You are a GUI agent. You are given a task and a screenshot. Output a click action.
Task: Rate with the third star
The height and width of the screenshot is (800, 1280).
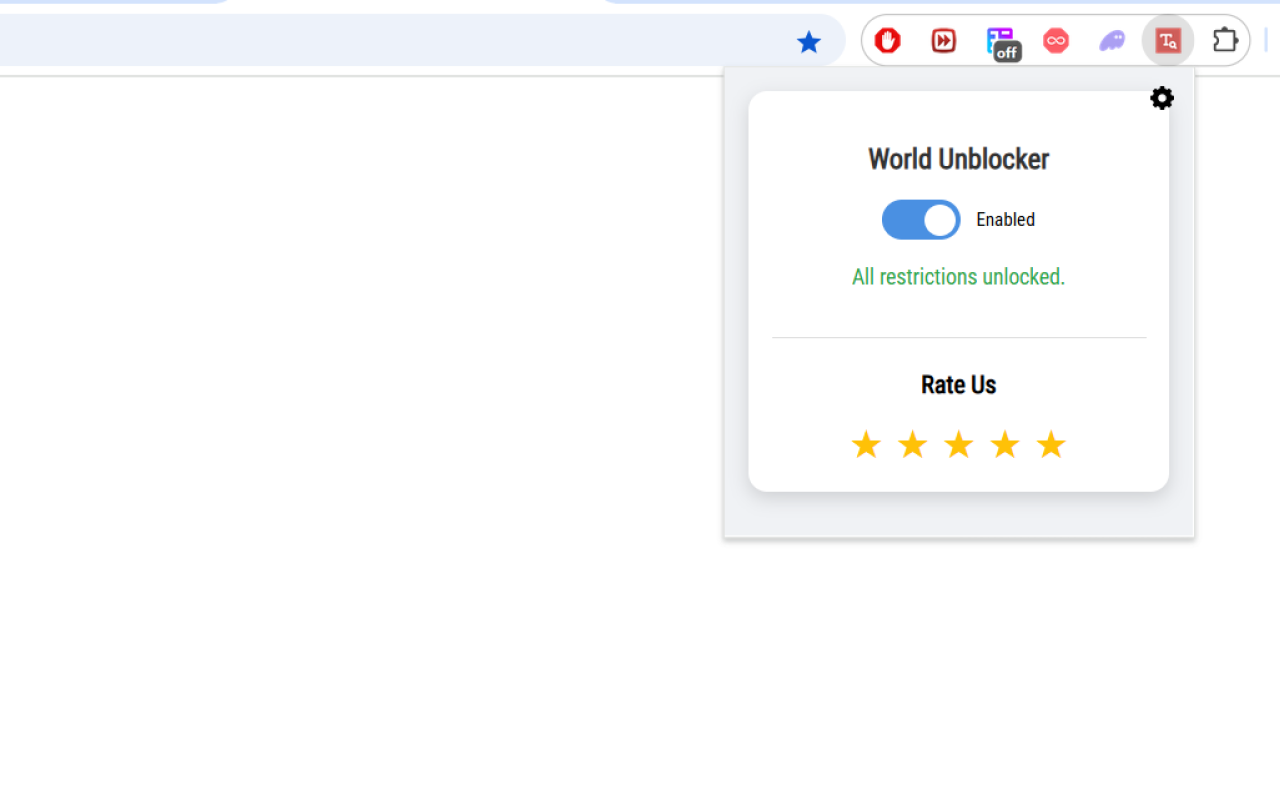958,445
